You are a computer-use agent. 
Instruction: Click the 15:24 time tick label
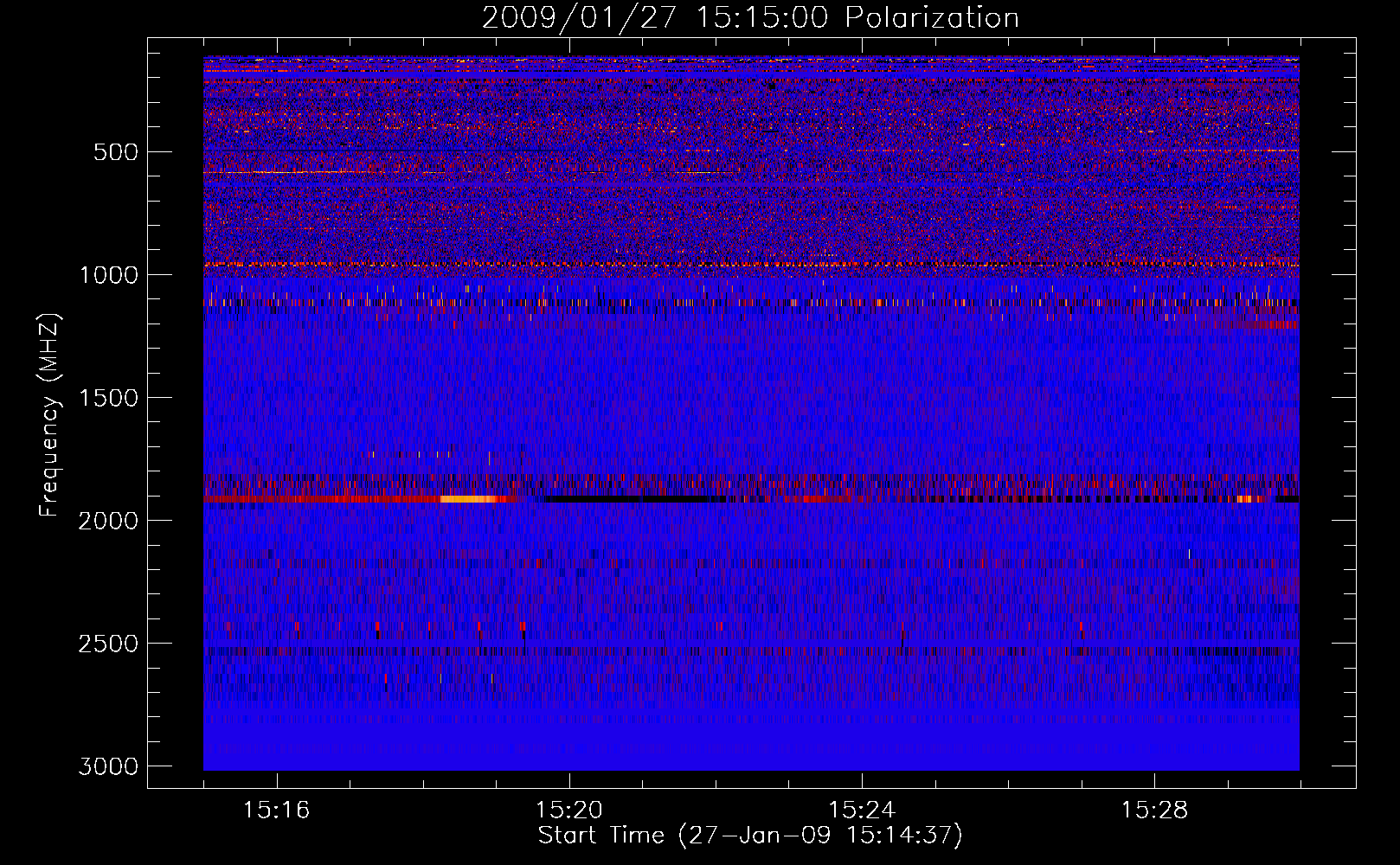point(862,810)
